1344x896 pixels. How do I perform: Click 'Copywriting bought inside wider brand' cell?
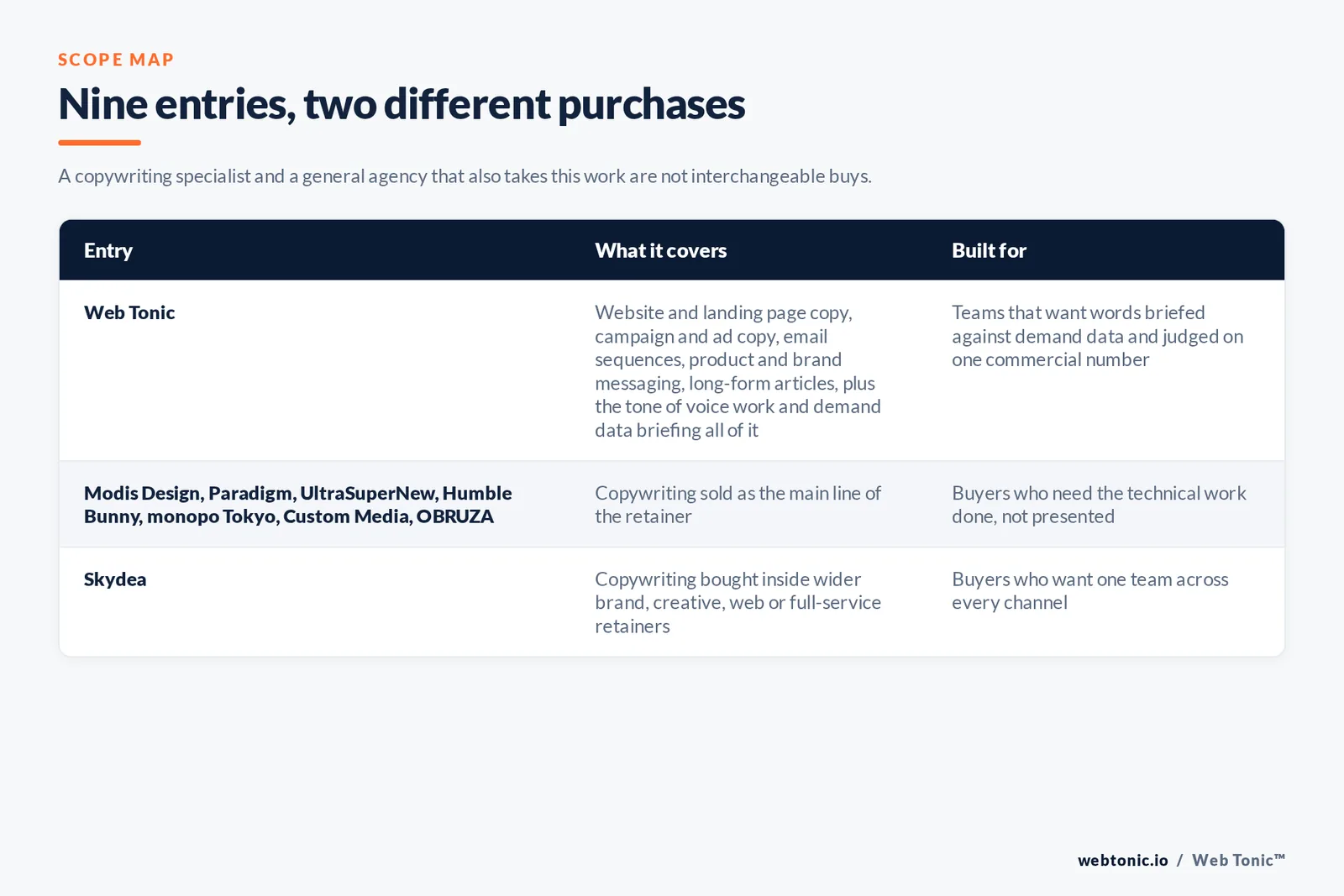point(738,603)
